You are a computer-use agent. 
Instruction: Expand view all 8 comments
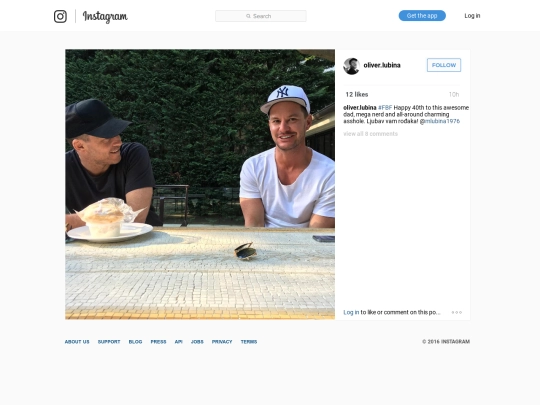point(370,134)
